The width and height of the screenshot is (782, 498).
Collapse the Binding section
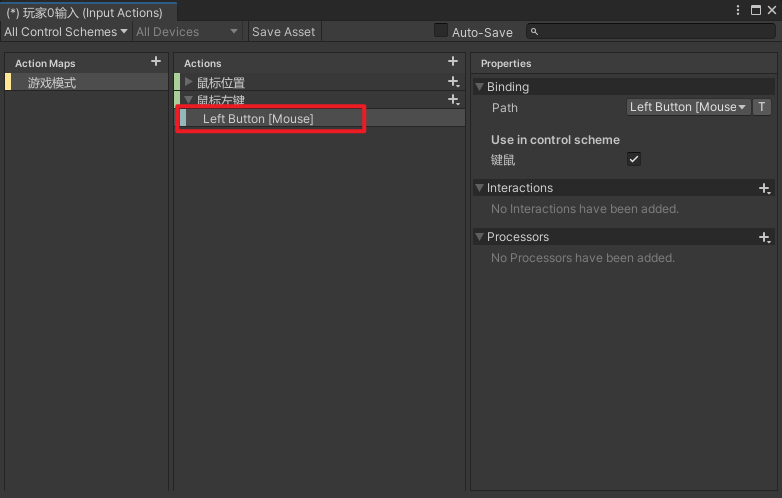coord(480,87)
